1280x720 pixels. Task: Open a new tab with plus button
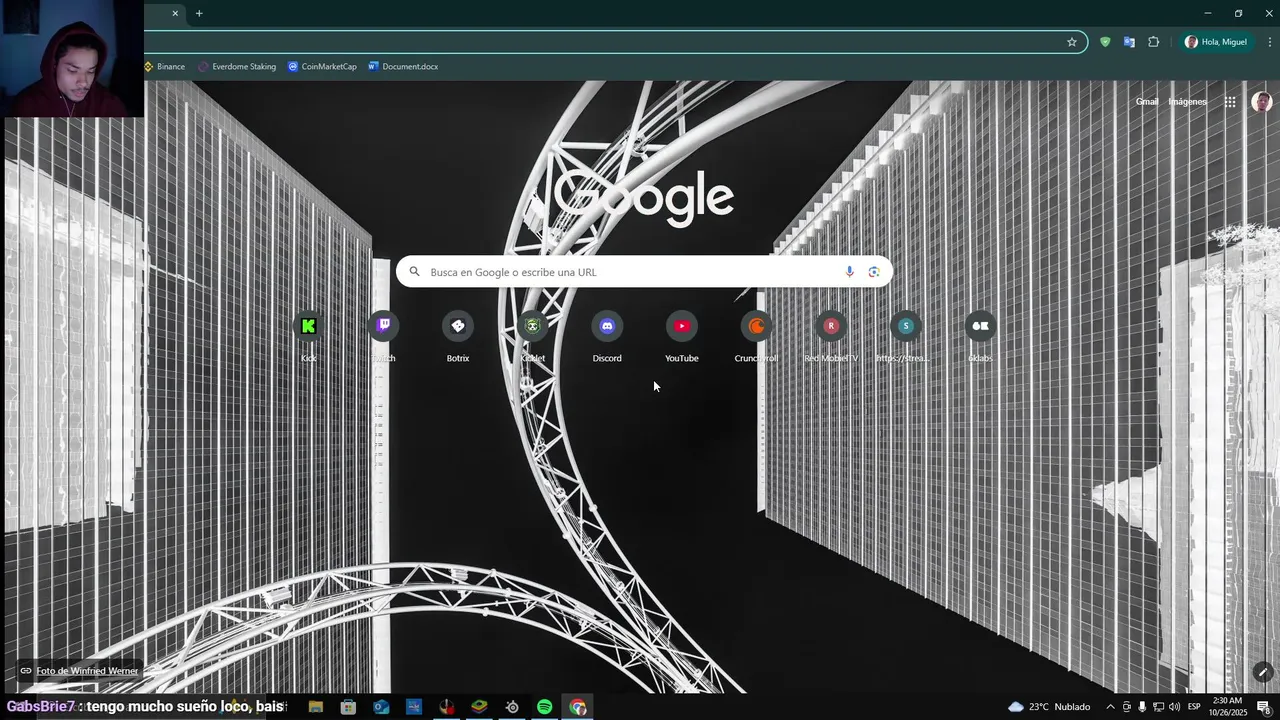[199, 13]
